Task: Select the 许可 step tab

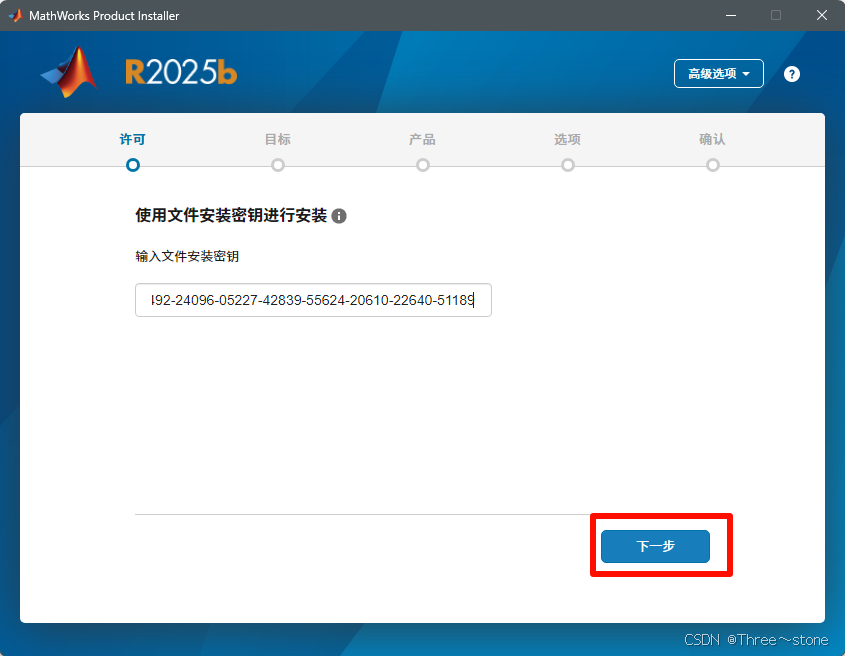Action: (133, 140)
